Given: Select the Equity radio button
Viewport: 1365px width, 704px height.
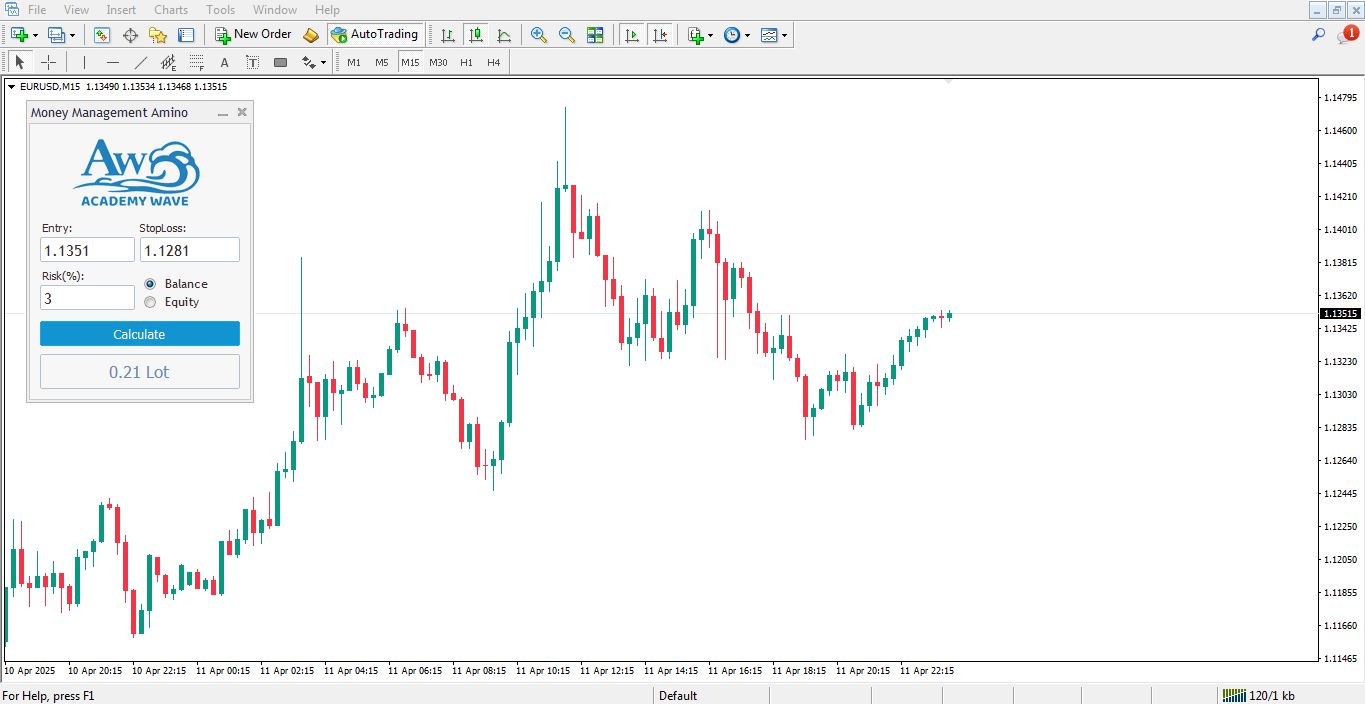Looking at the screenshot, I should [x=150, y=302].
